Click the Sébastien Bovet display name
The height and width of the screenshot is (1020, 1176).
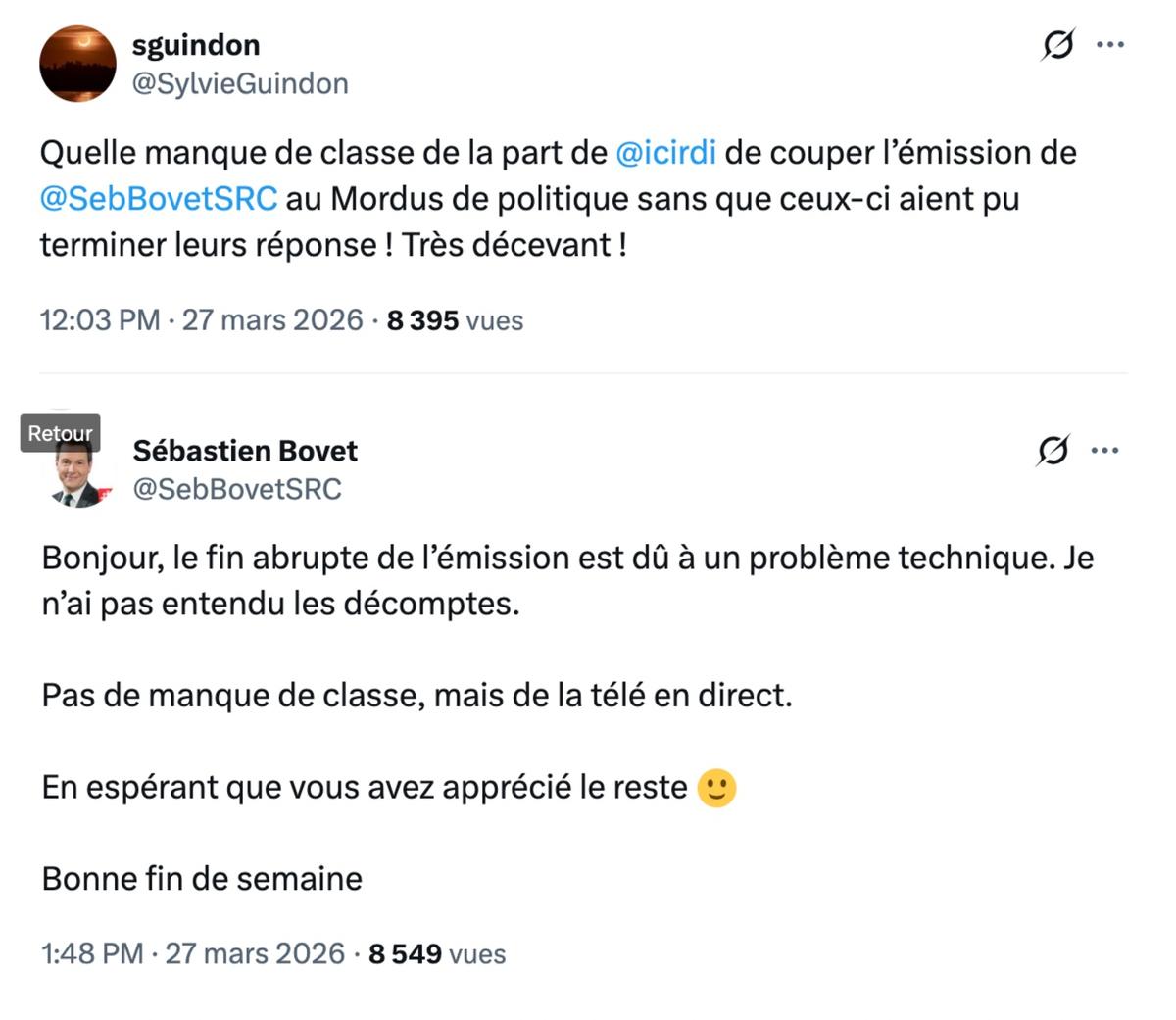pos(246,451)
